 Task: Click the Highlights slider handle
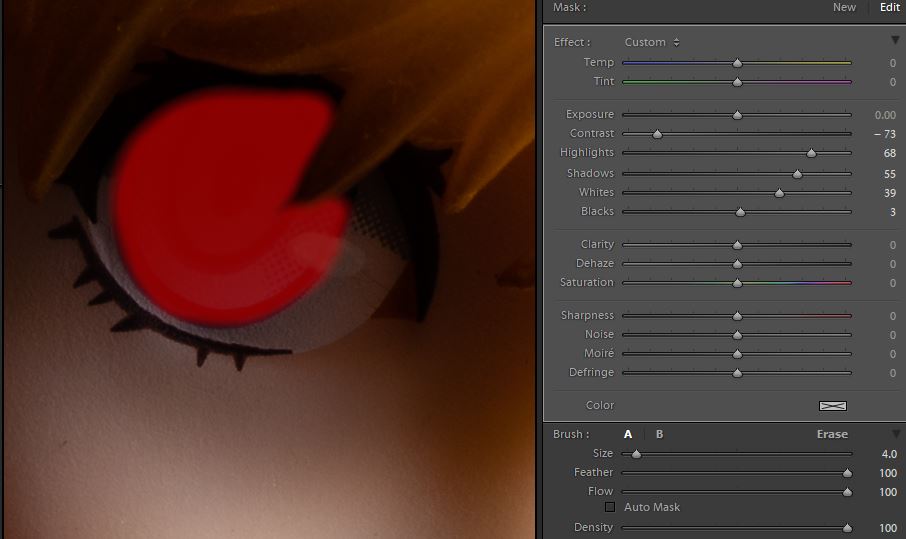click(811, 153)
